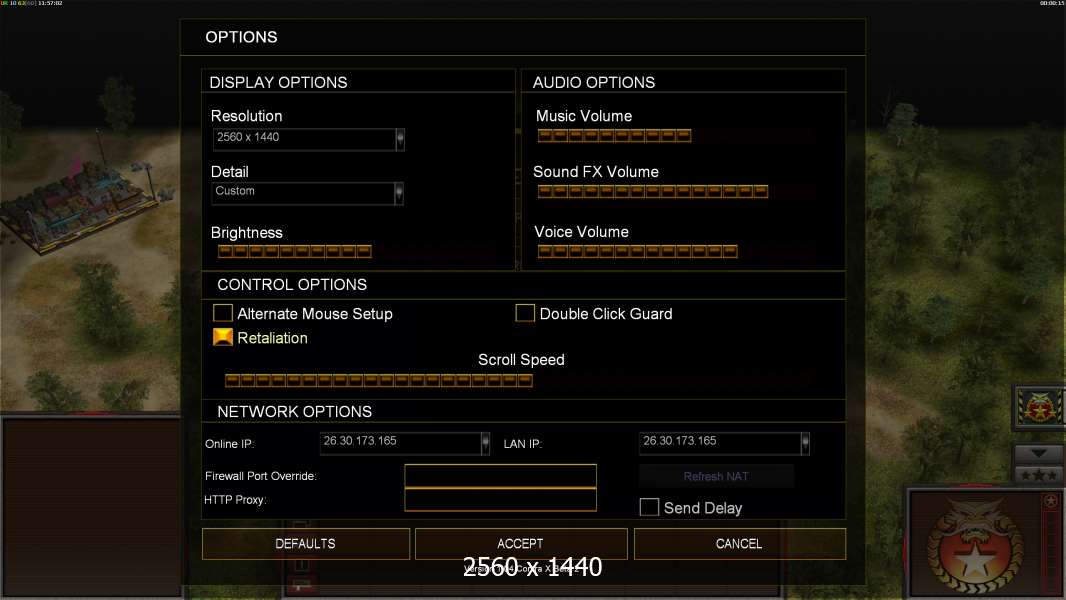
Task: Adjust the Voice Volume slider
Action: (x=637, y=251)
